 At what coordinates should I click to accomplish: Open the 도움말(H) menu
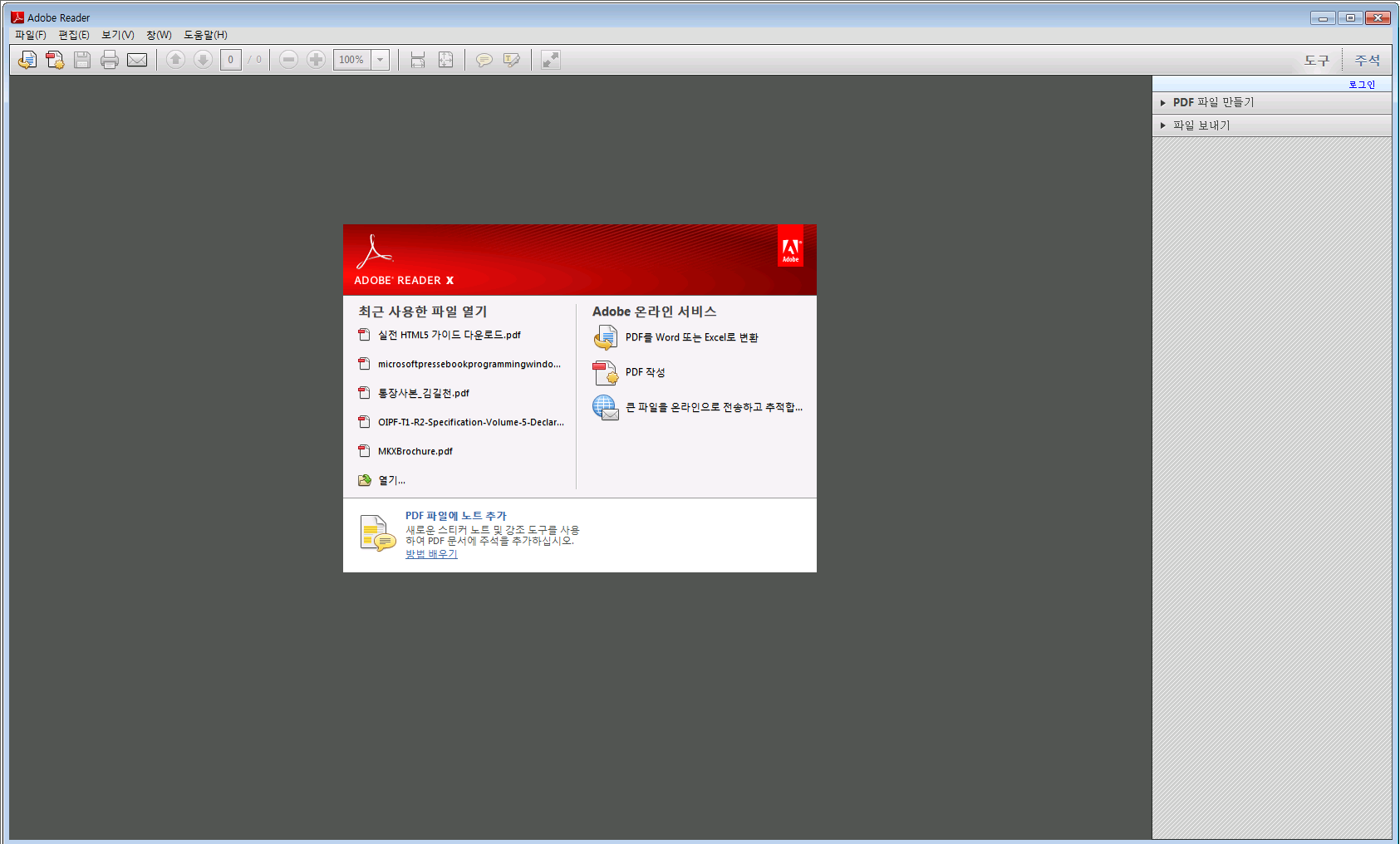click(x=205, y=35)
